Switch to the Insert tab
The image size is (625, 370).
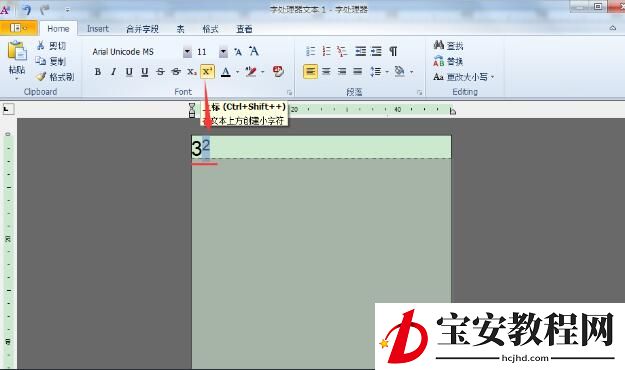pos(98,29)
